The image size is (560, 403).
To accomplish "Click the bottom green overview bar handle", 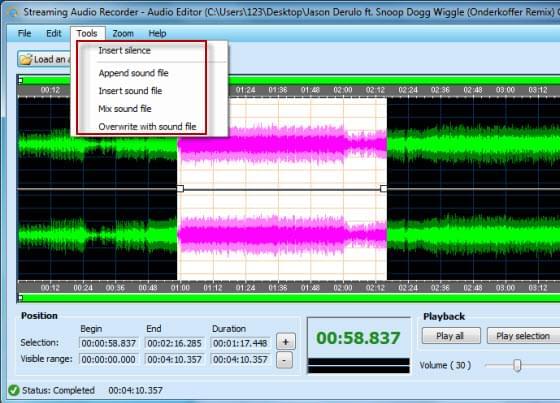I will point(20,298).
